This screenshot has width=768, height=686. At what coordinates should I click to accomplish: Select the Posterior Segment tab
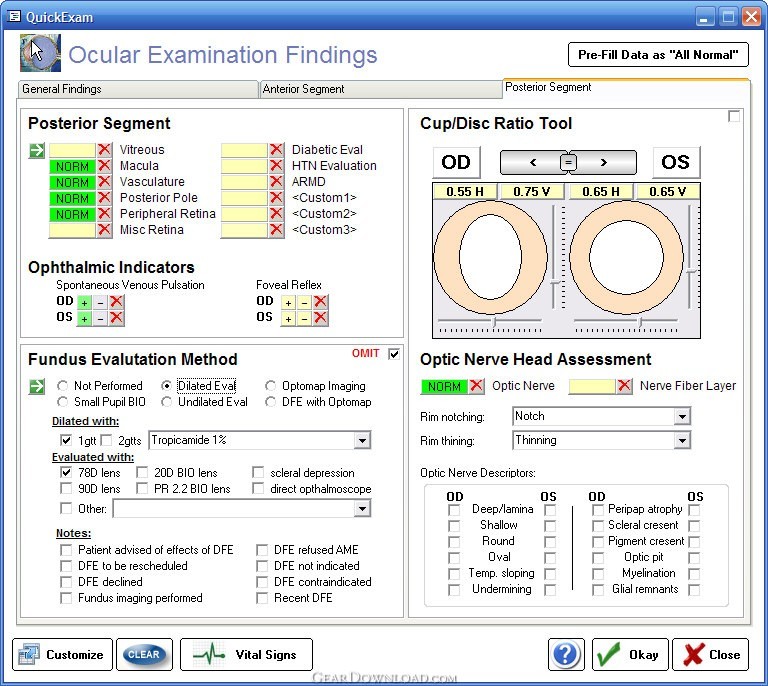pyautogui.click(x=625, y=87)
